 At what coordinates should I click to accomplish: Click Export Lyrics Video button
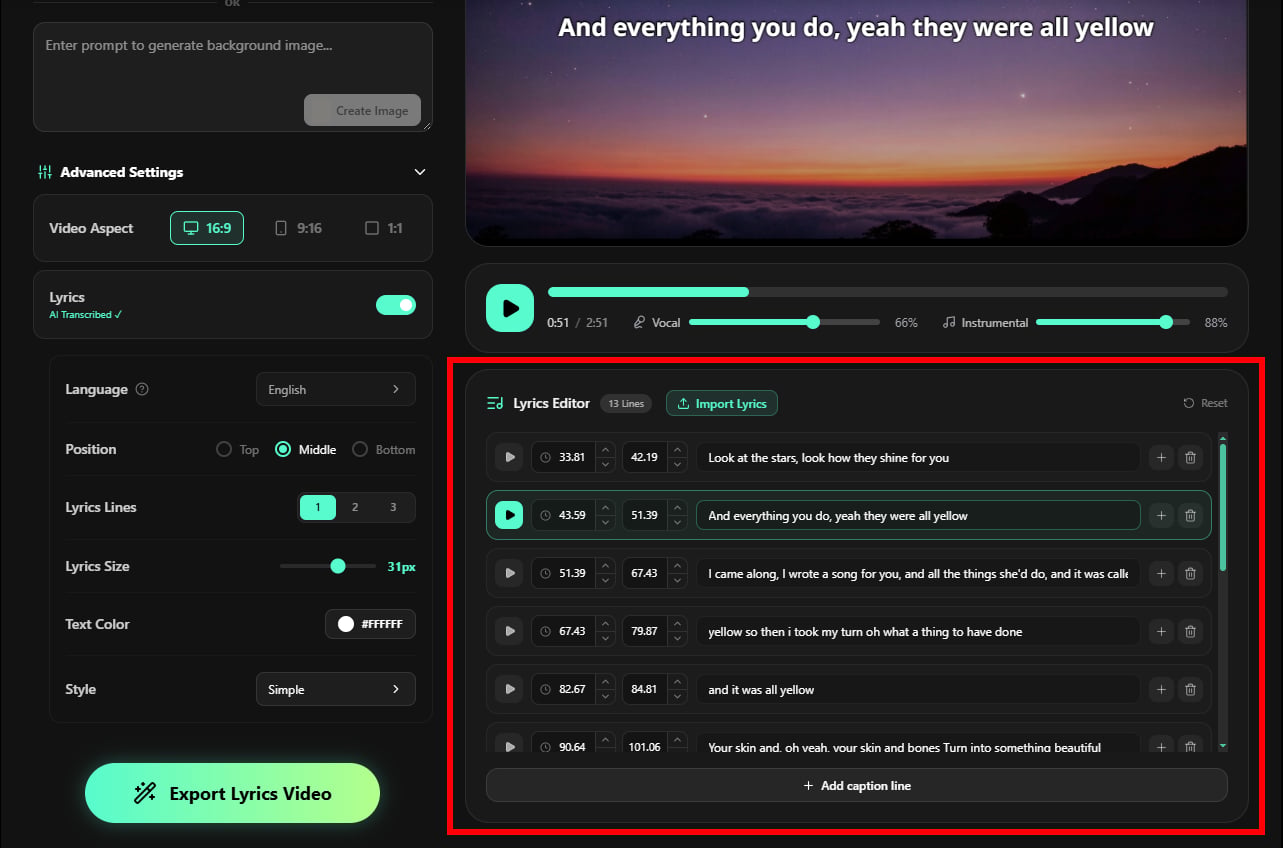click(x=232, y=793)
